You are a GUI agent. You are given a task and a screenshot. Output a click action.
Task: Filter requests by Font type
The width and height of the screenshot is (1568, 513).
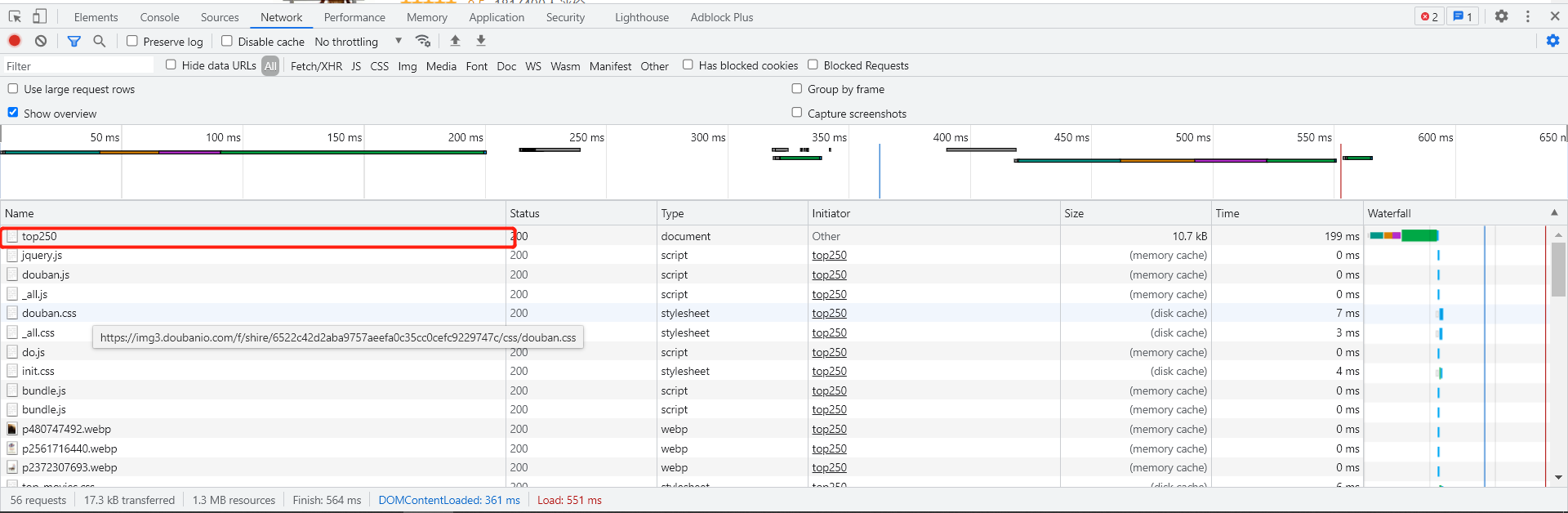(x=477, y=66)
